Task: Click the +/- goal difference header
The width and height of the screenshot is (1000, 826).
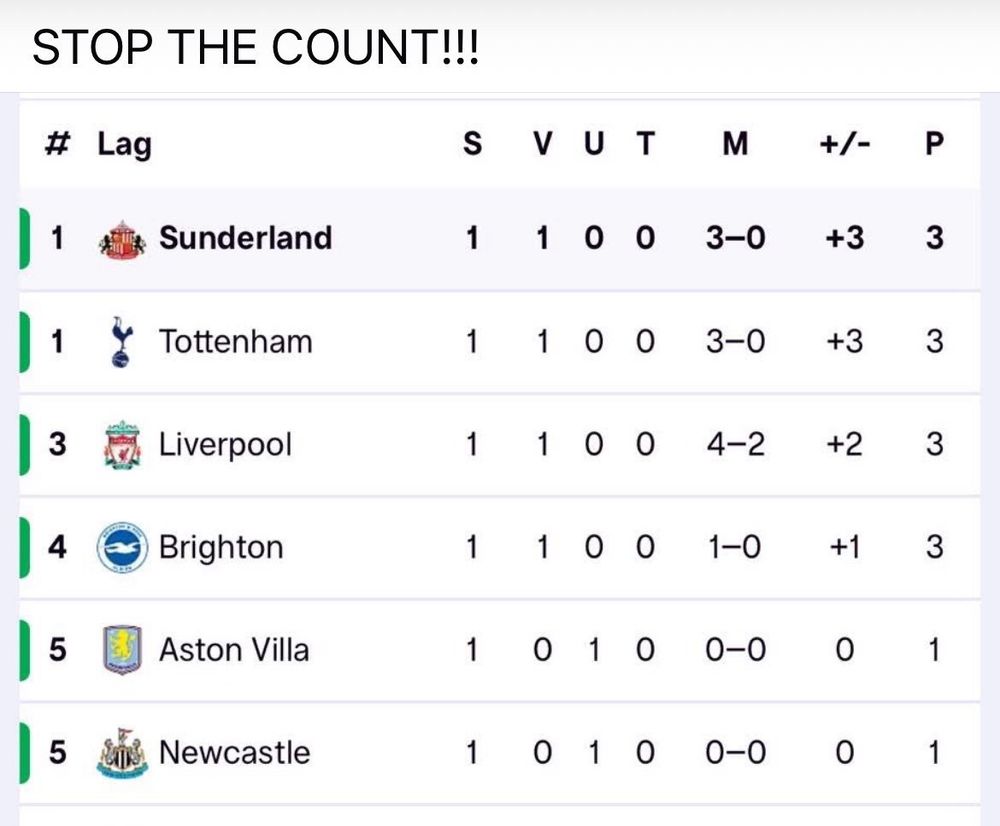Action: coord(845,144)
